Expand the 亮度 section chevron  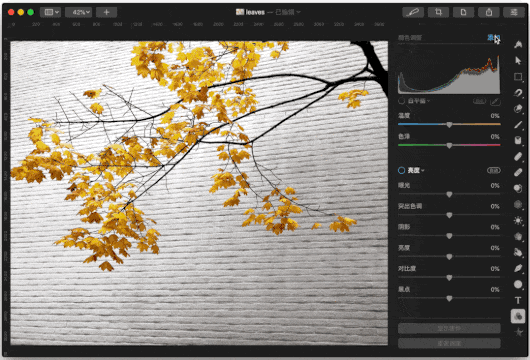tap(423, 171)
